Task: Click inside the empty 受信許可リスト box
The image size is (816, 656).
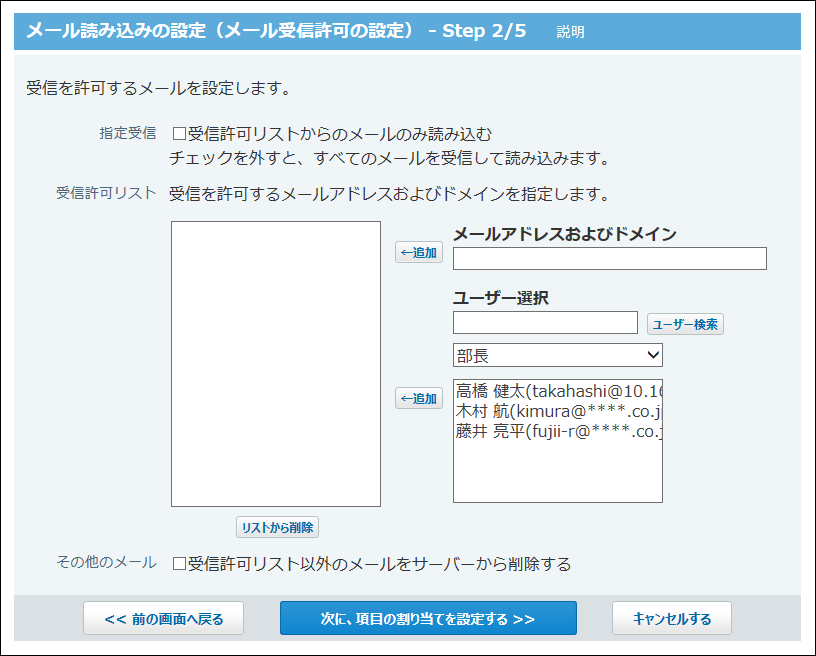Action: point(276,364)
